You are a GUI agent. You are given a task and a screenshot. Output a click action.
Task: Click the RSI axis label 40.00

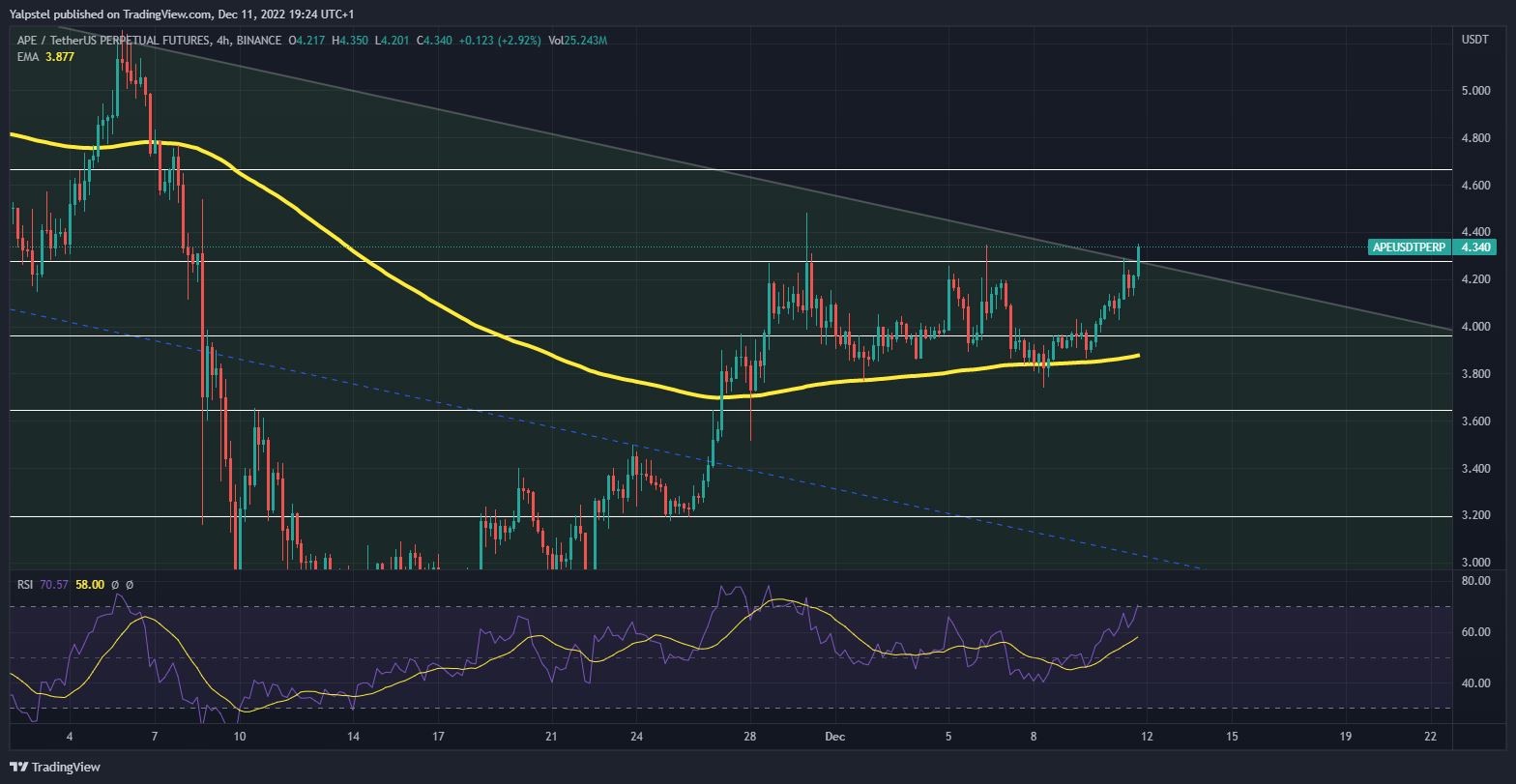click(x=1475, y=683)
